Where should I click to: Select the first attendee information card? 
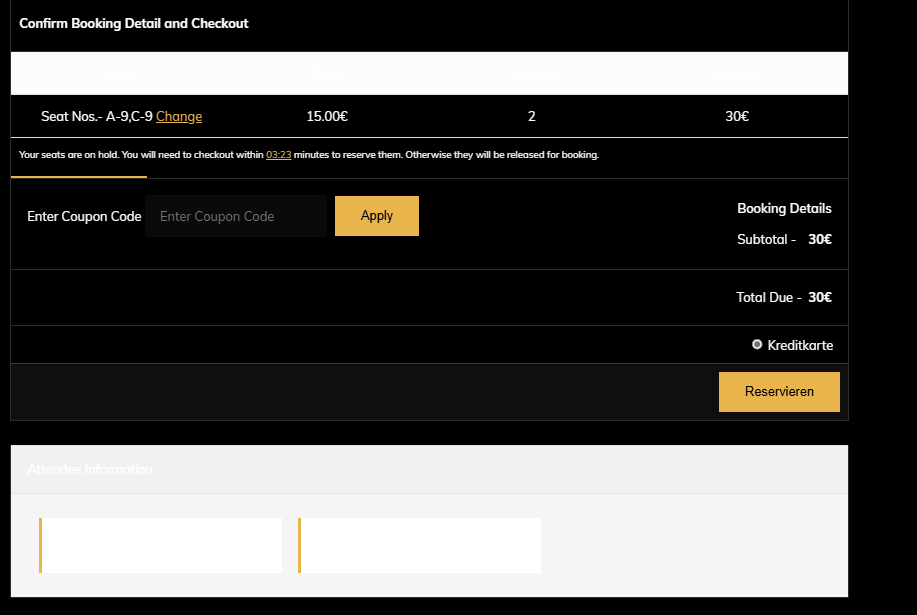tap(161, 545)
